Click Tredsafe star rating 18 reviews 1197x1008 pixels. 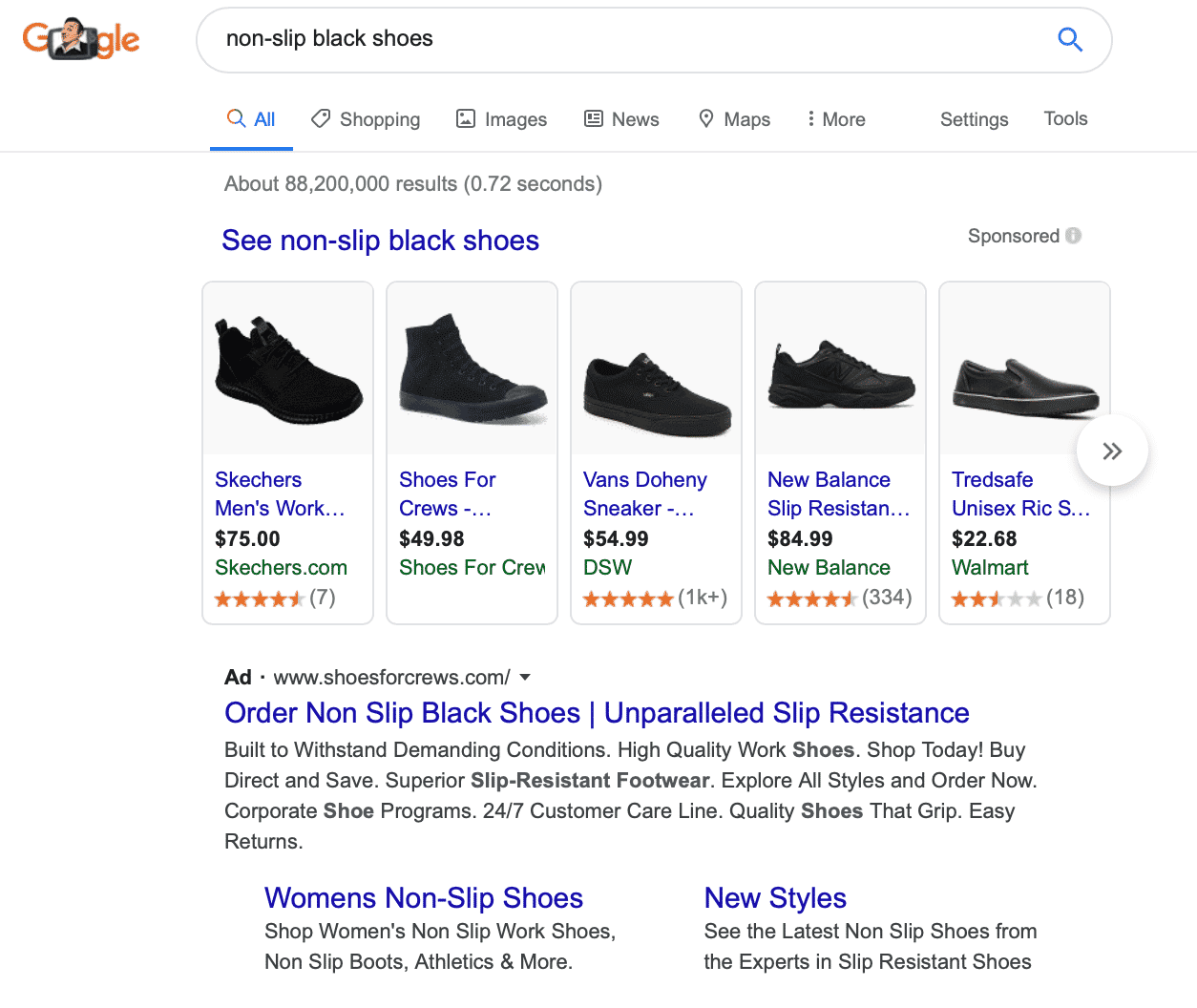pos(1018,598)
